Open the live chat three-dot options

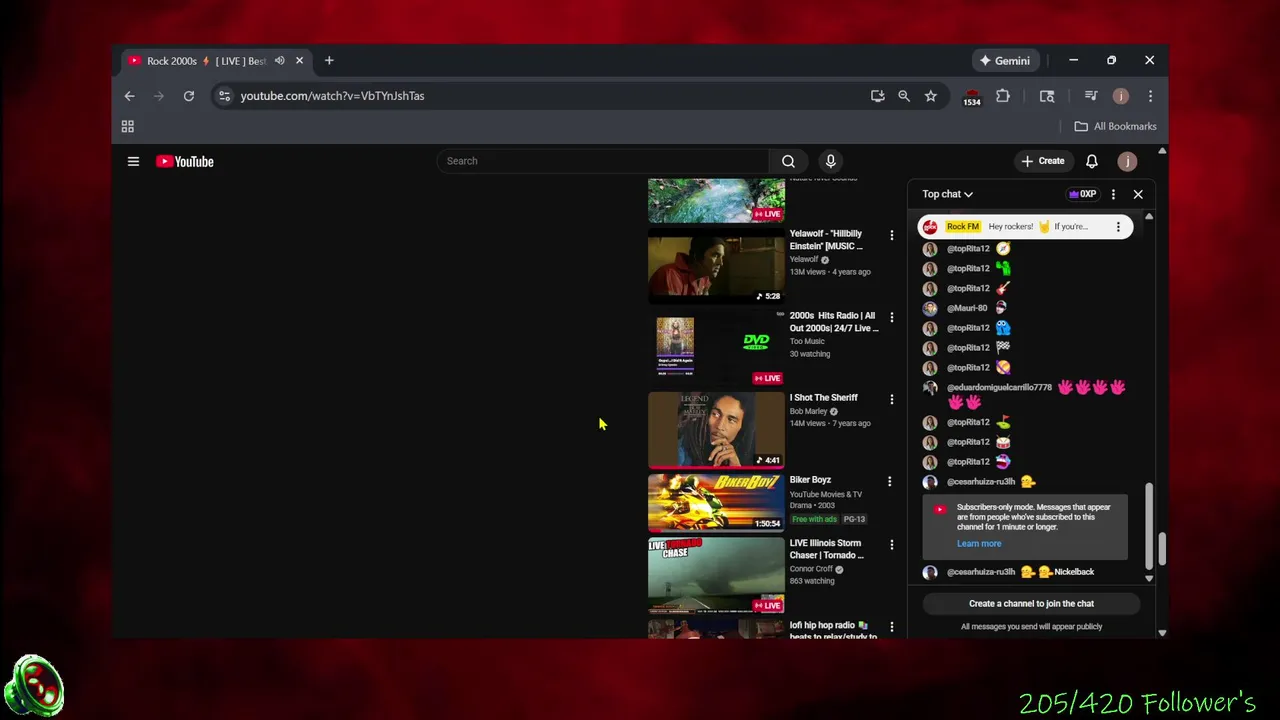(x=1113, y=194)
